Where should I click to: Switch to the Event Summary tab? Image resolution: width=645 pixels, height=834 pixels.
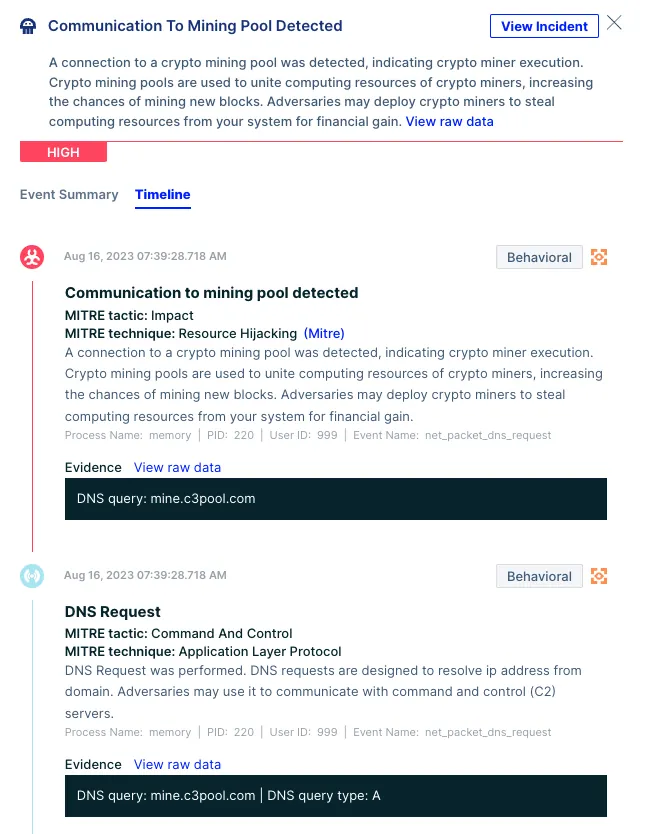[69, 195]
